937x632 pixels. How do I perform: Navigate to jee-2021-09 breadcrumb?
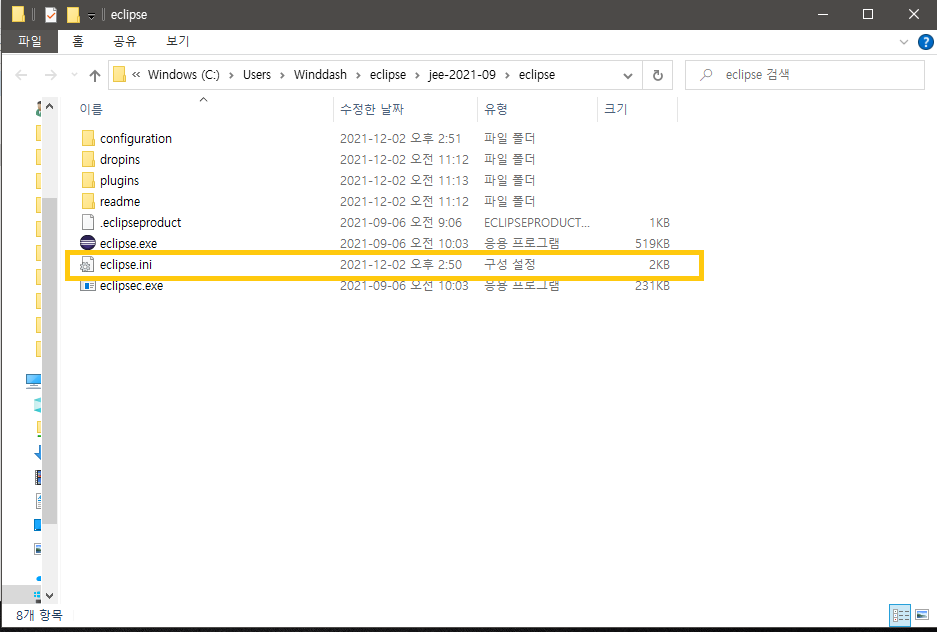point(462,75)
